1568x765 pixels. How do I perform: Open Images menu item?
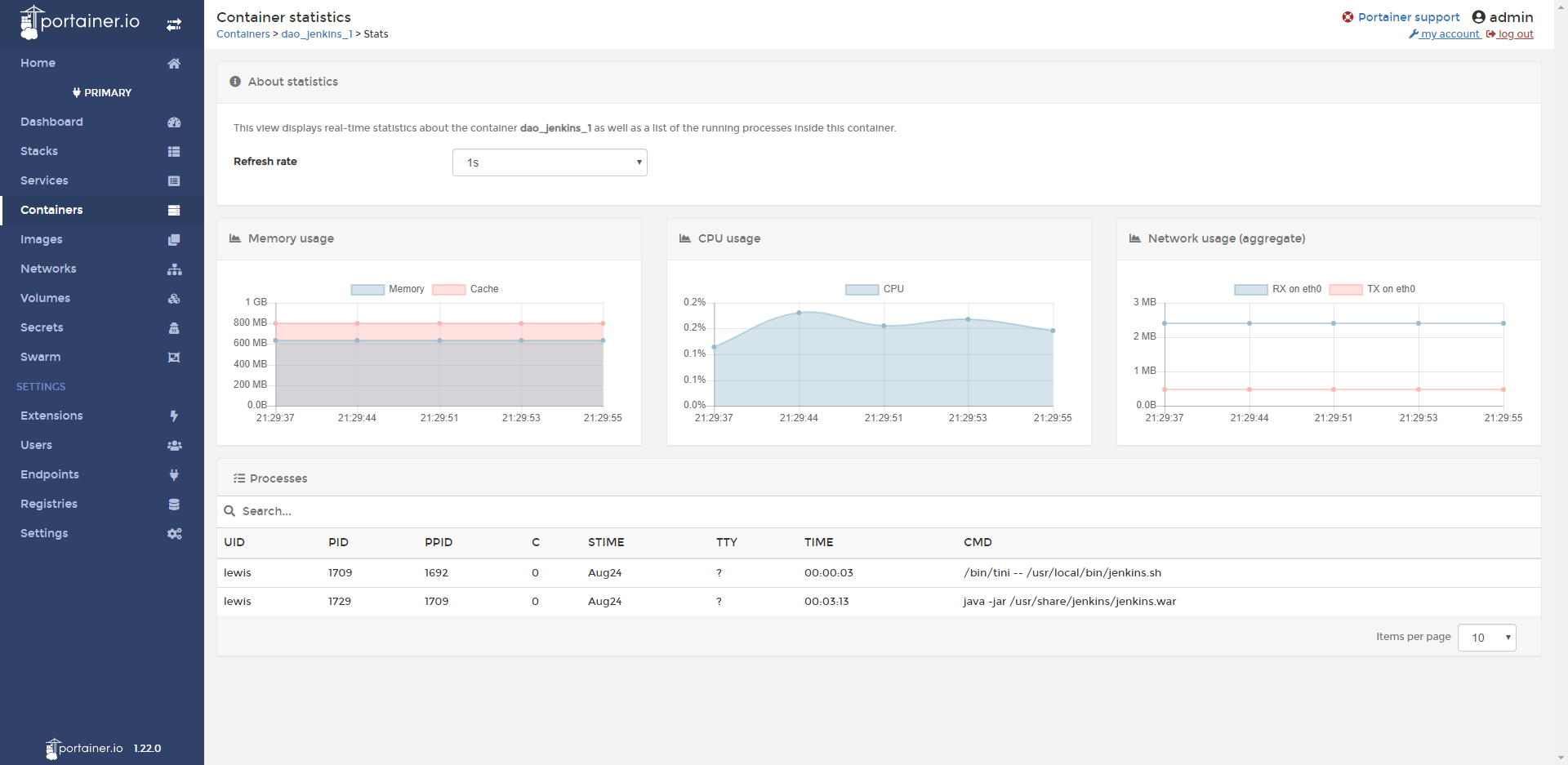(42, 239)
